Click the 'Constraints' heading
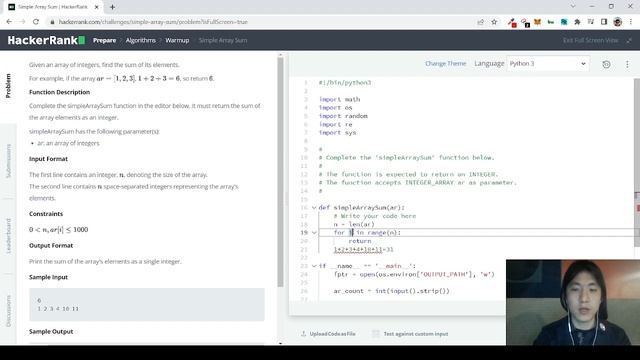 [x=46, y=214]
